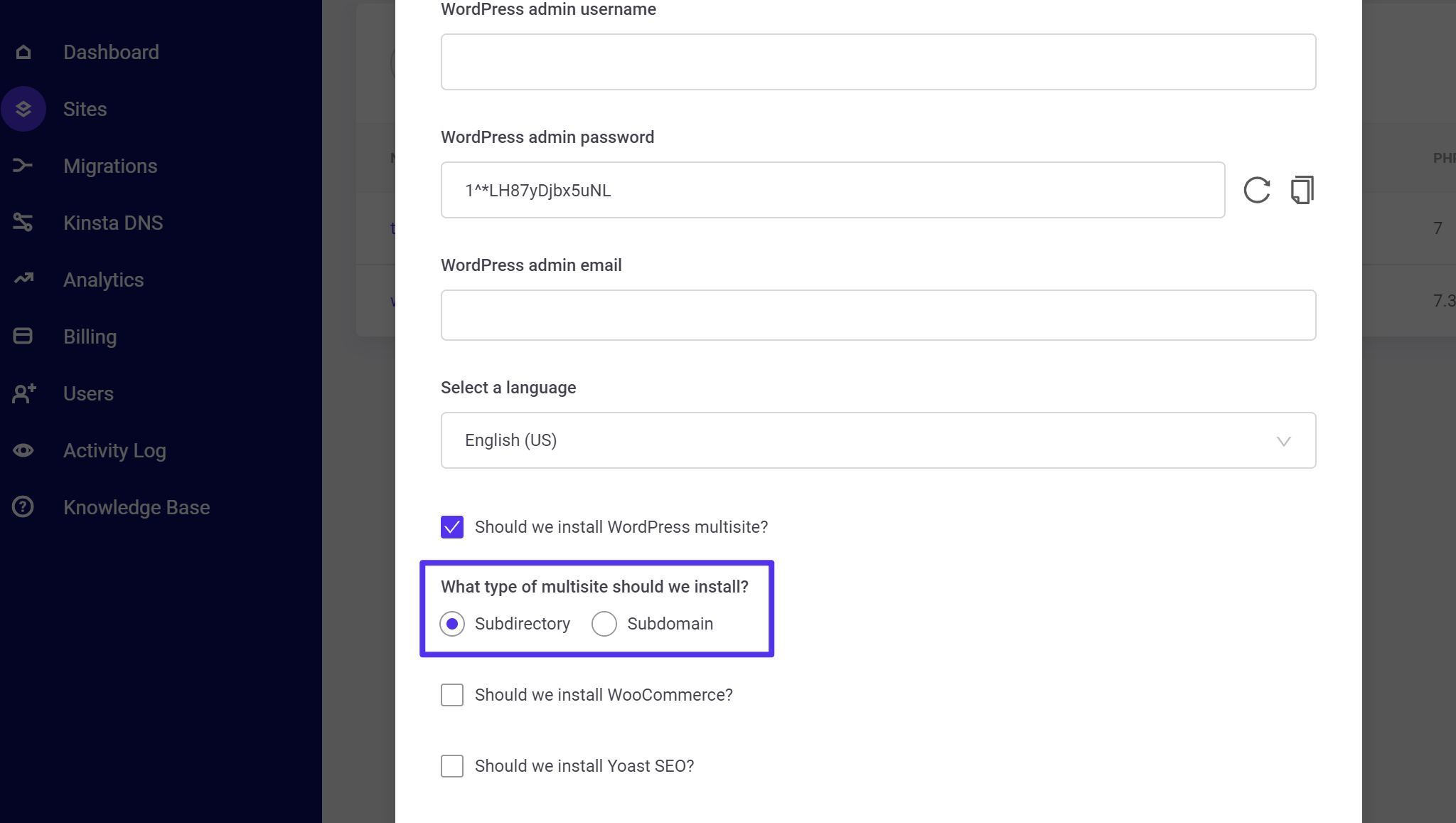
Task: Select the Subdomain radio button
Action: pos(604,623)
